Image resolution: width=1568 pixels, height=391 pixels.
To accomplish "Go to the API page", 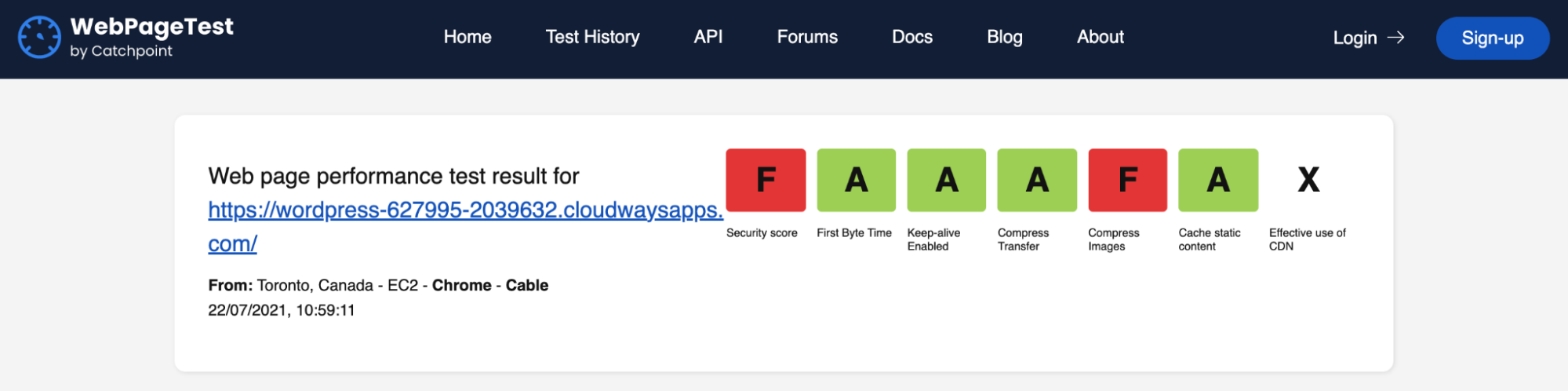I will point(708,37).
